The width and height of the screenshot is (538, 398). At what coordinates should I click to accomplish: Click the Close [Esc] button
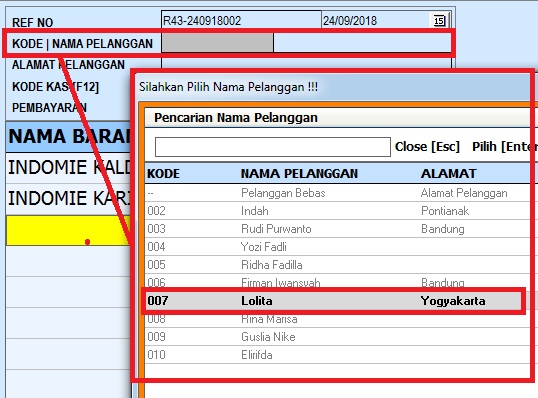(427, 147)
